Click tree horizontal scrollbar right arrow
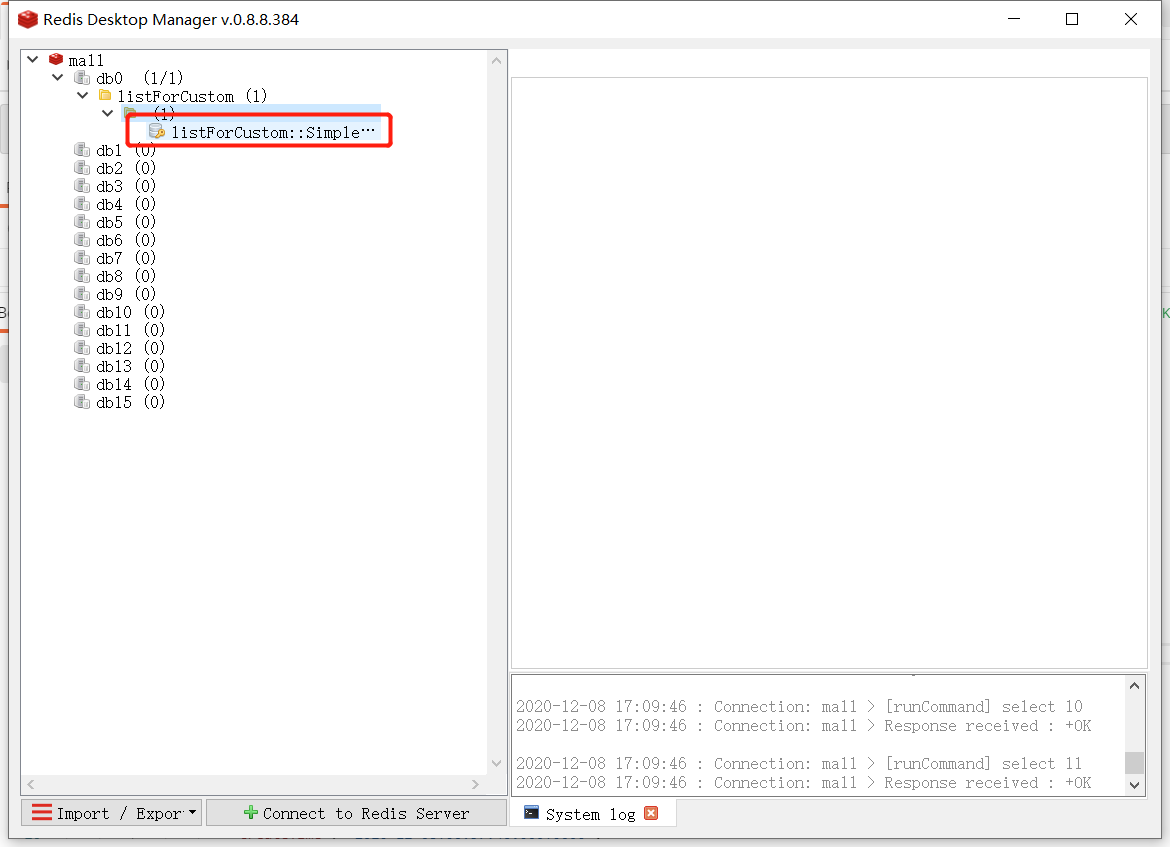Screen dimensions: 1170x847 (475, 784)
